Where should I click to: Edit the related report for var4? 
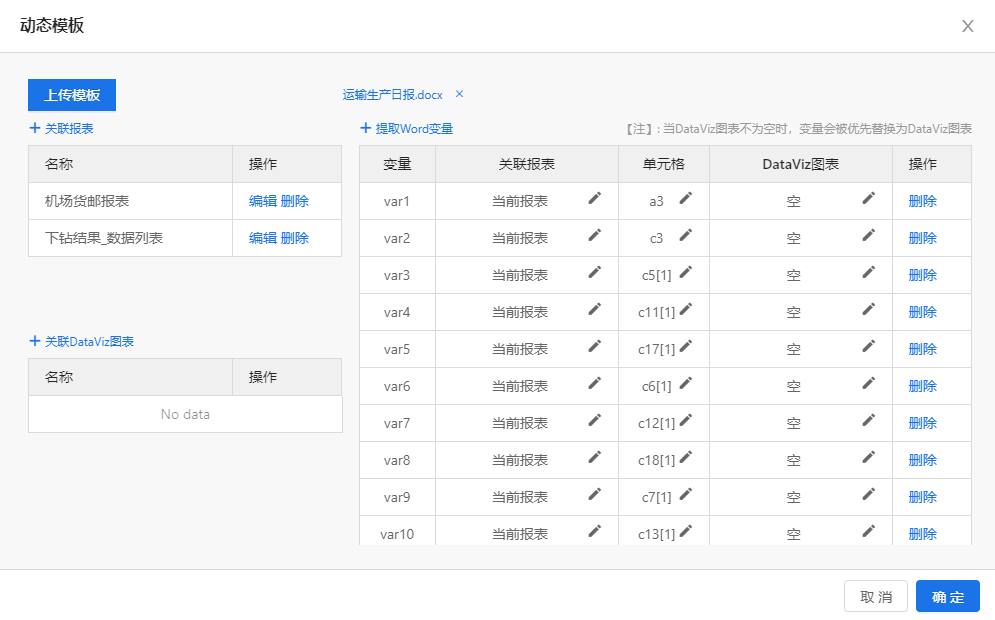pos(595,309)
